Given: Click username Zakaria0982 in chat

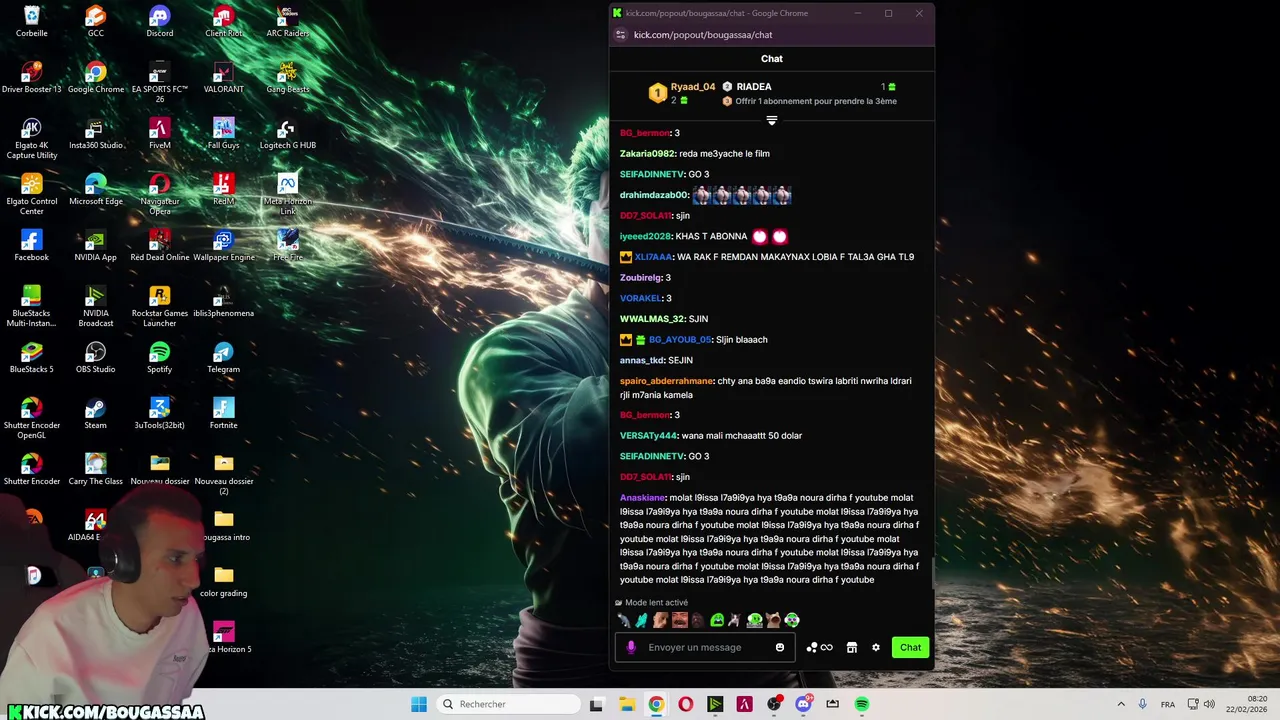Looking at the screenshot, I should tap(647, 154).
